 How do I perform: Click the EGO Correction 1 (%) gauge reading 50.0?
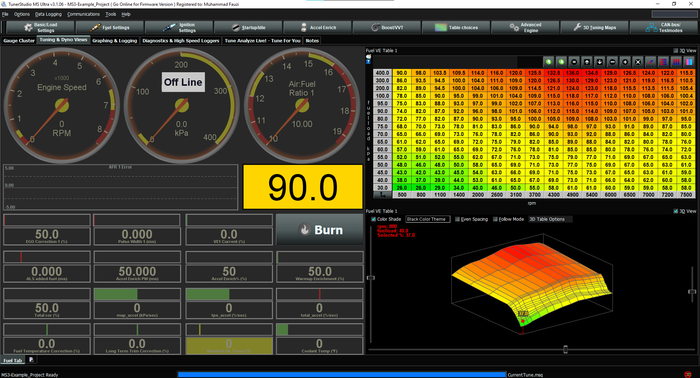coord(47,230)
